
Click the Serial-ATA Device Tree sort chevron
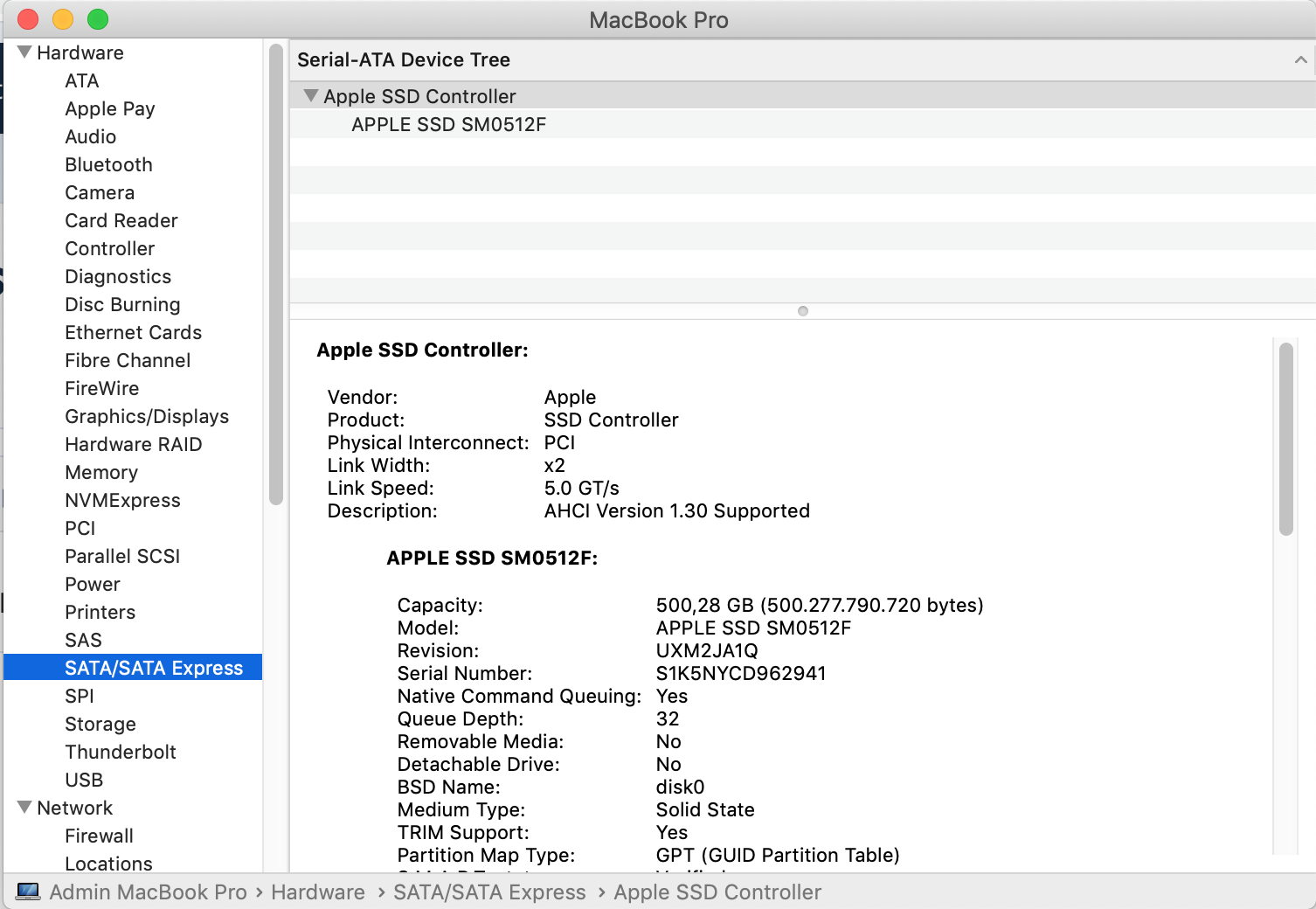pyautogui.click(x=1300, y=59)
